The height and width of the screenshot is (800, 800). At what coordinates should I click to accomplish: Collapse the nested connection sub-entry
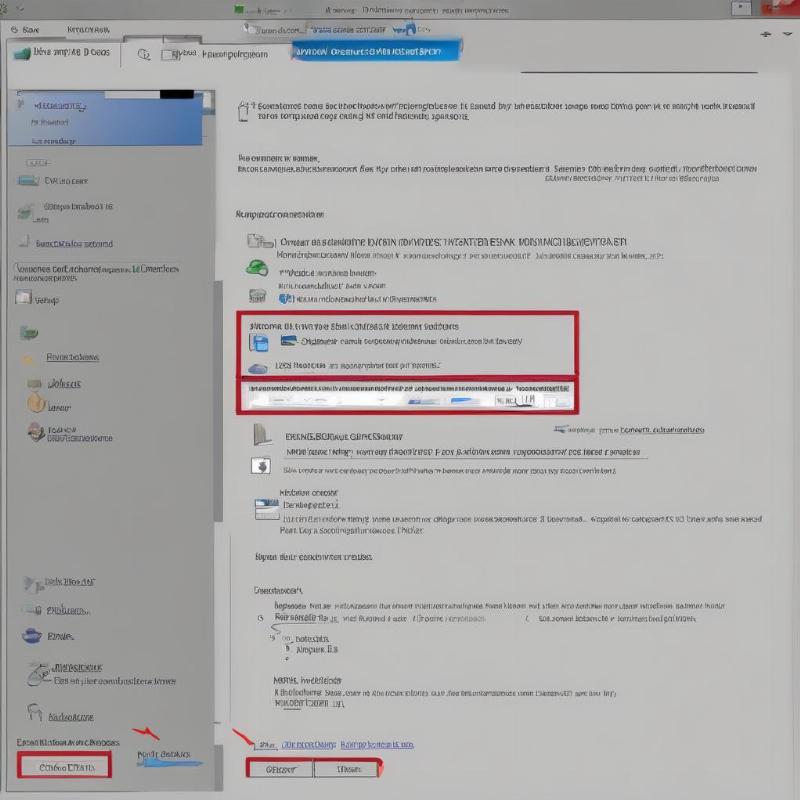pyautogui.click(x=290, y=649)
